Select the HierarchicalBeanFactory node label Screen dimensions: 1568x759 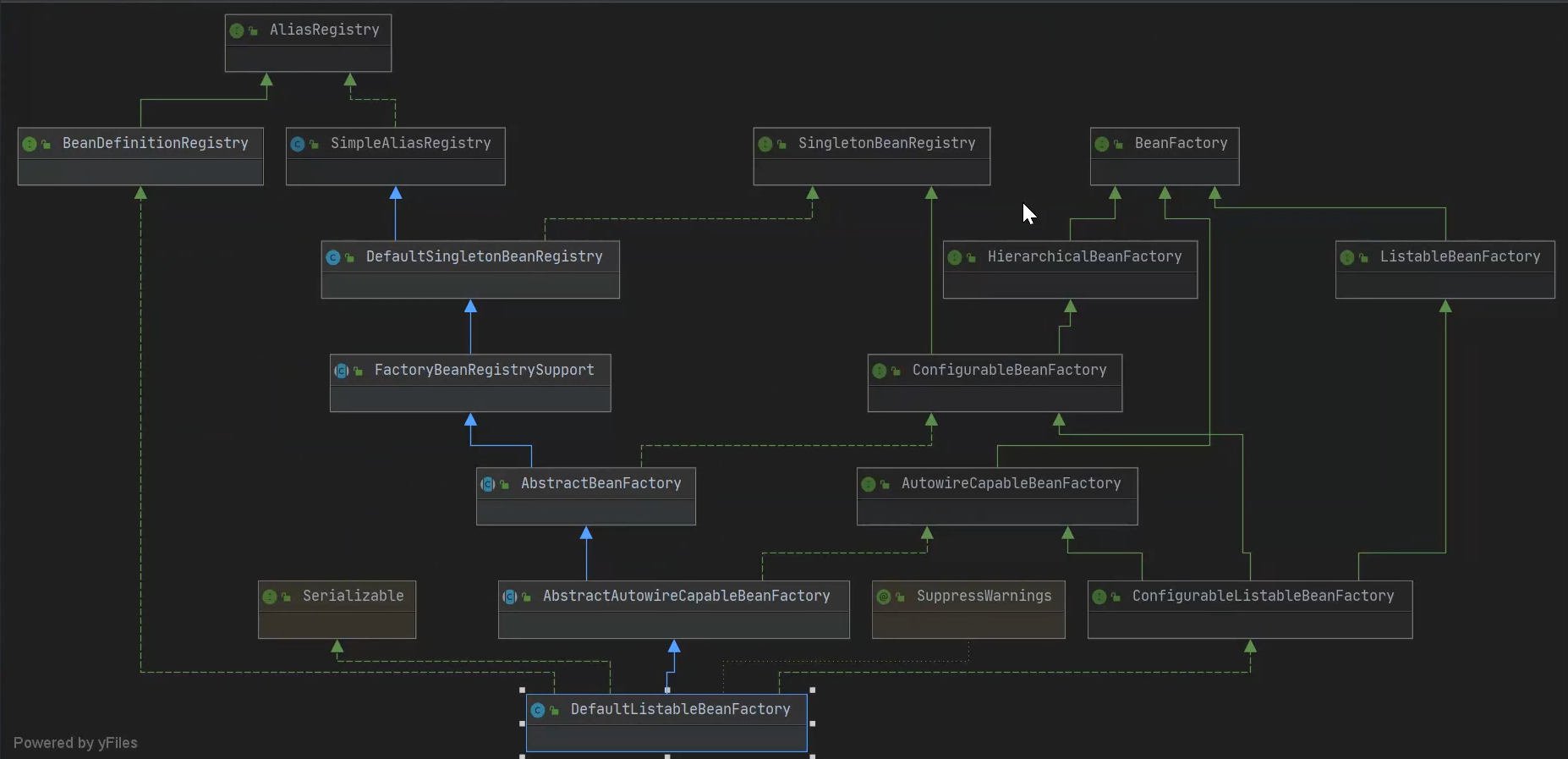pyautogui.click(x=1085, y=256)
